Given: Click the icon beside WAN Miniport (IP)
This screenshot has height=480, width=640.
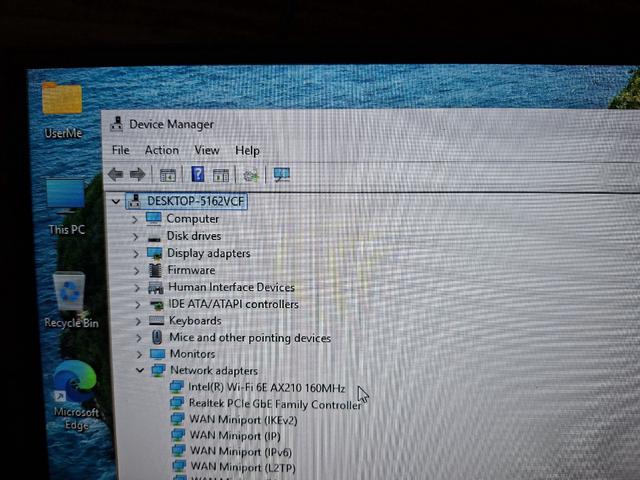Looking at the screenshot, I should (178, 435).
